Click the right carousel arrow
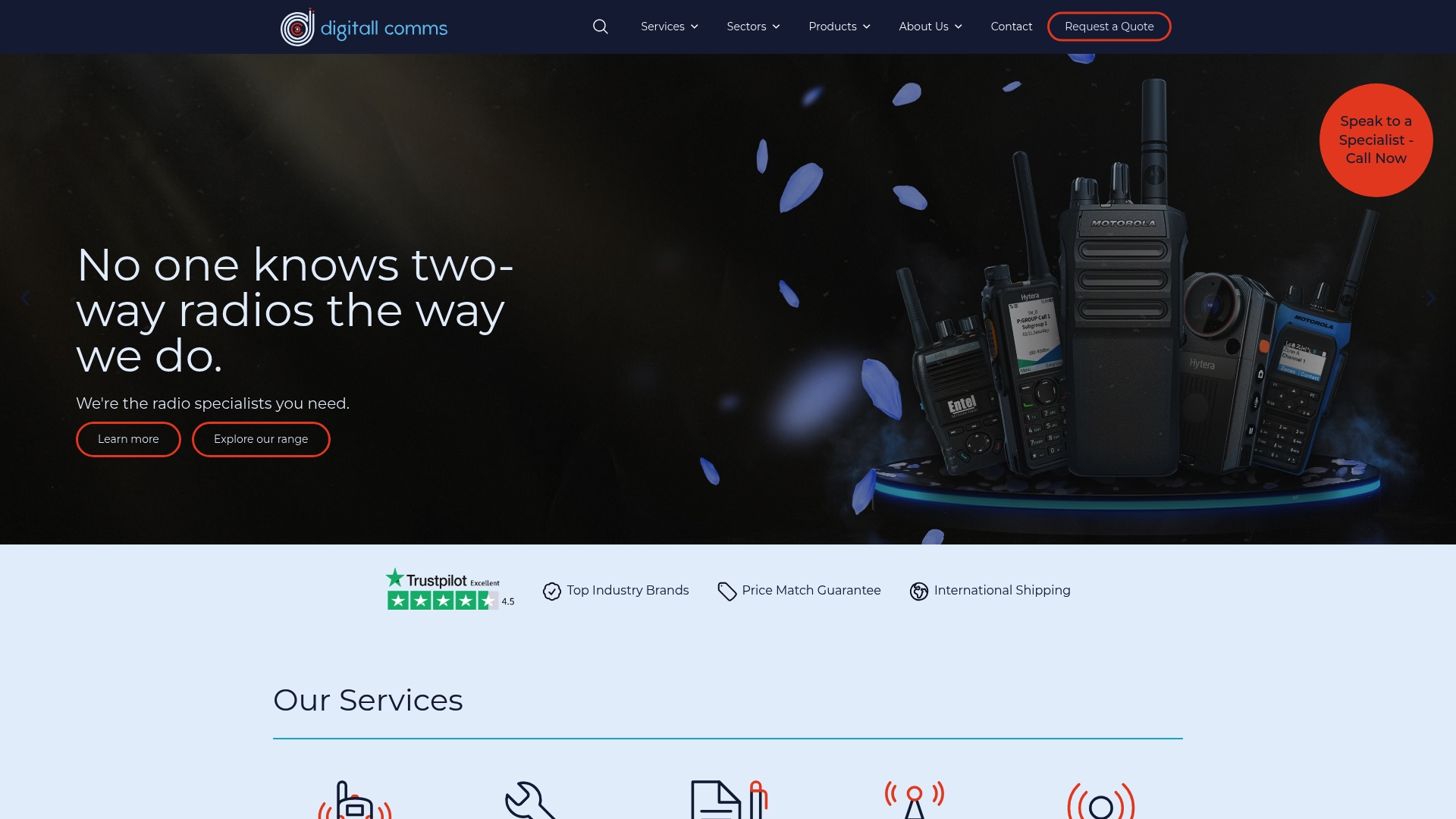Screen dimensions: 1456x819 1430,297
